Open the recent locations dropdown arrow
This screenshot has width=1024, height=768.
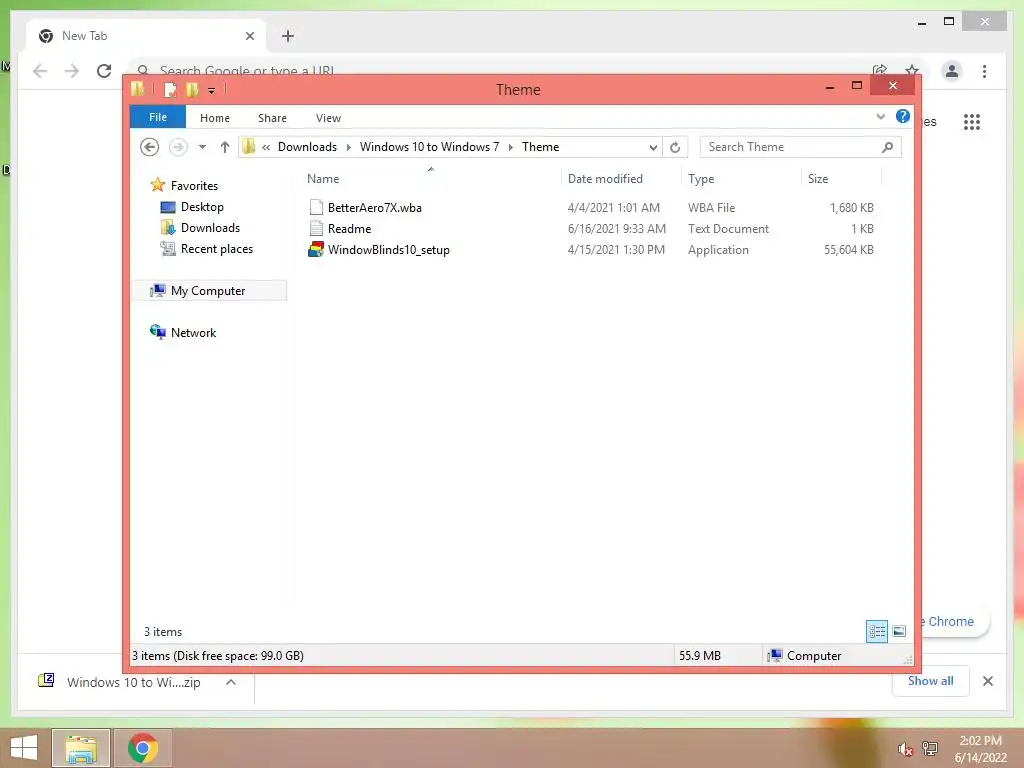point(202,147)
